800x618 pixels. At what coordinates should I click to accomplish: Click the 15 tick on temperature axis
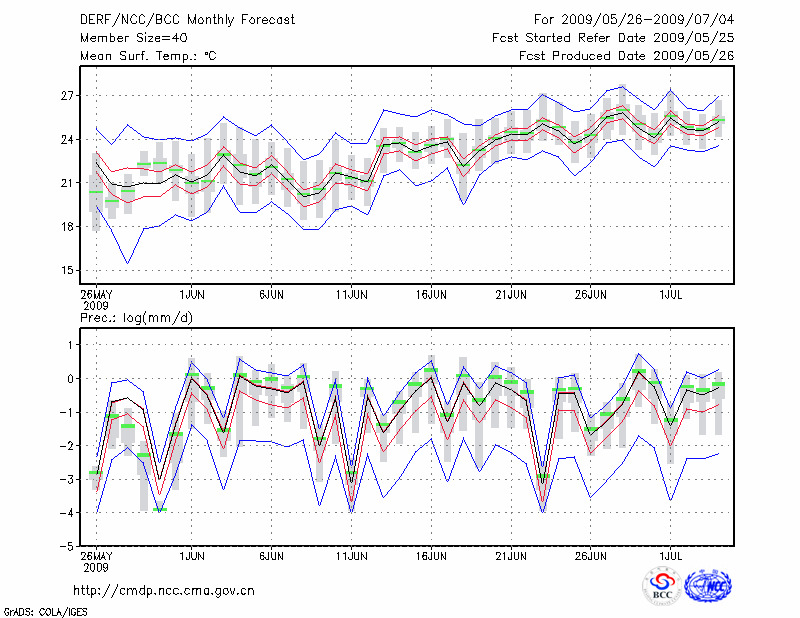(x=68, y=270)
